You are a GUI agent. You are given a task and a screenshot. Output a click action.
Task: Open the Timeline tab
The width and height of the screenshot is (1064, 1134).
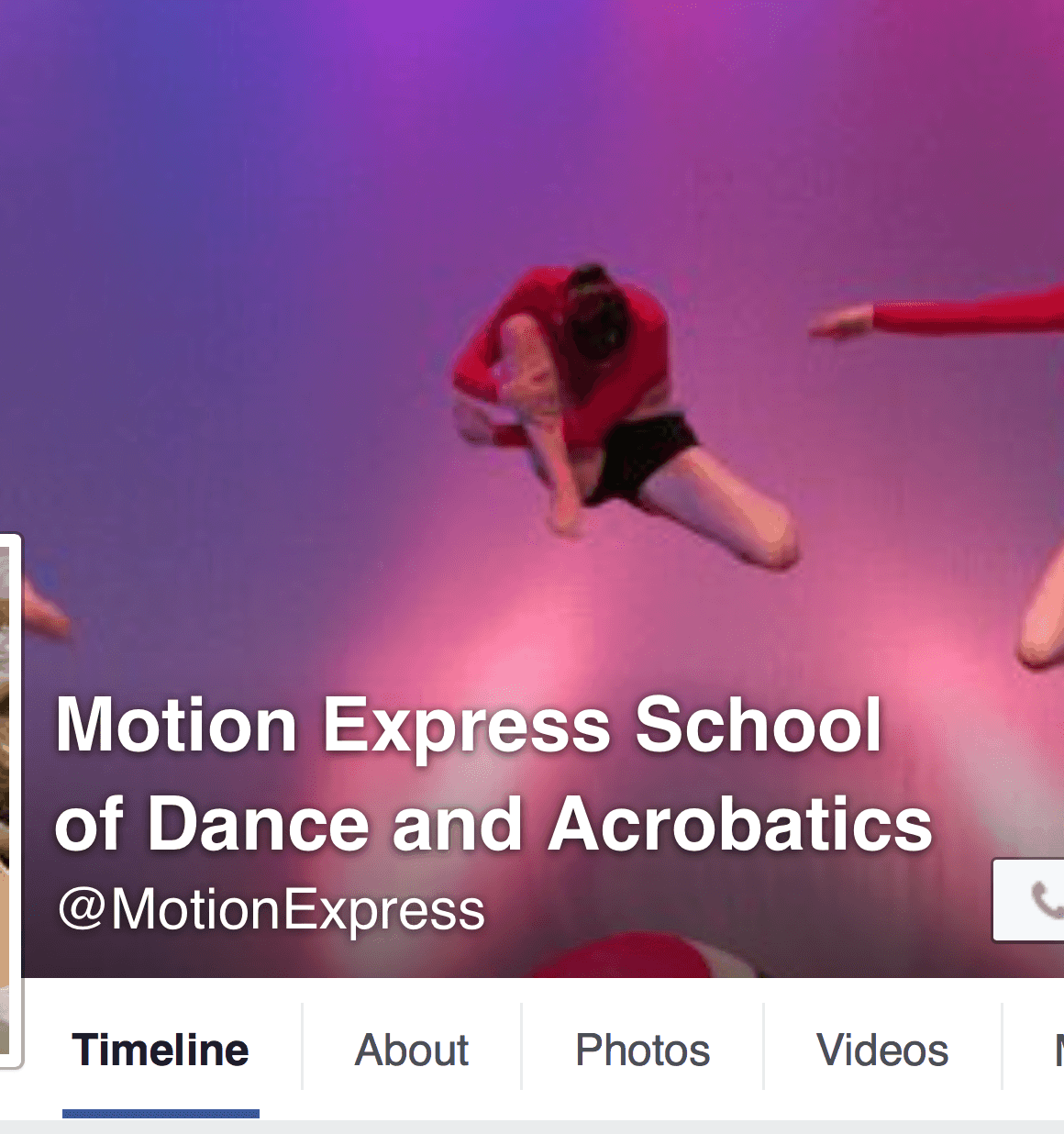coord(161,1050)
